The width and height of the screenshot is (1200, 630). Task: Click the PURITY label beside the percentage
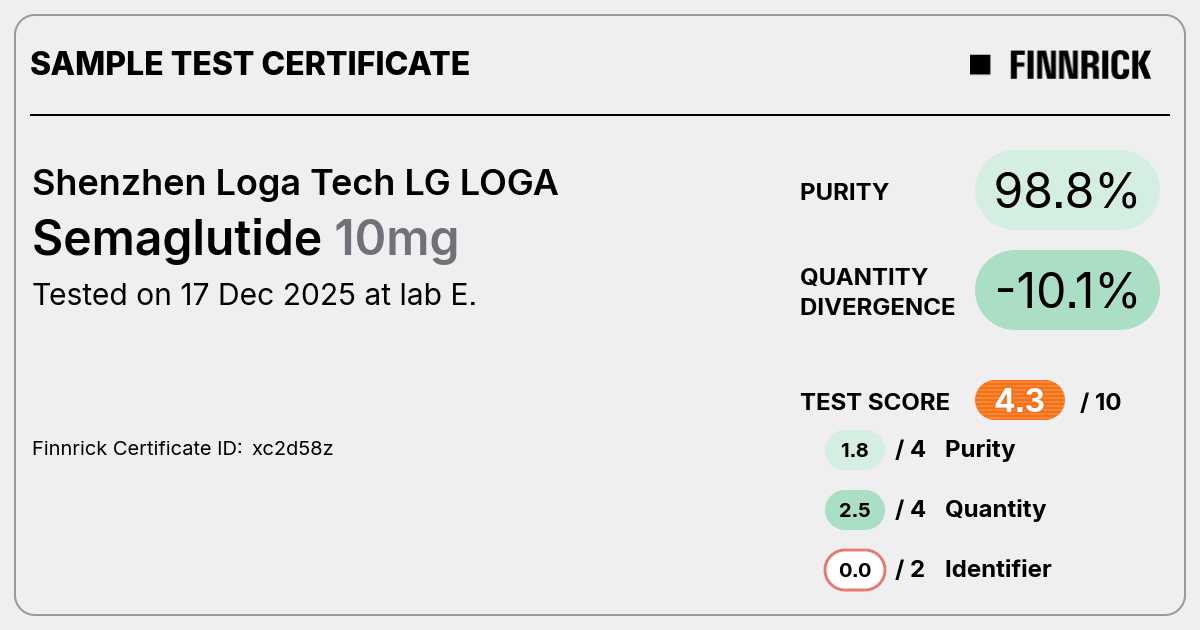coord(844,192)
